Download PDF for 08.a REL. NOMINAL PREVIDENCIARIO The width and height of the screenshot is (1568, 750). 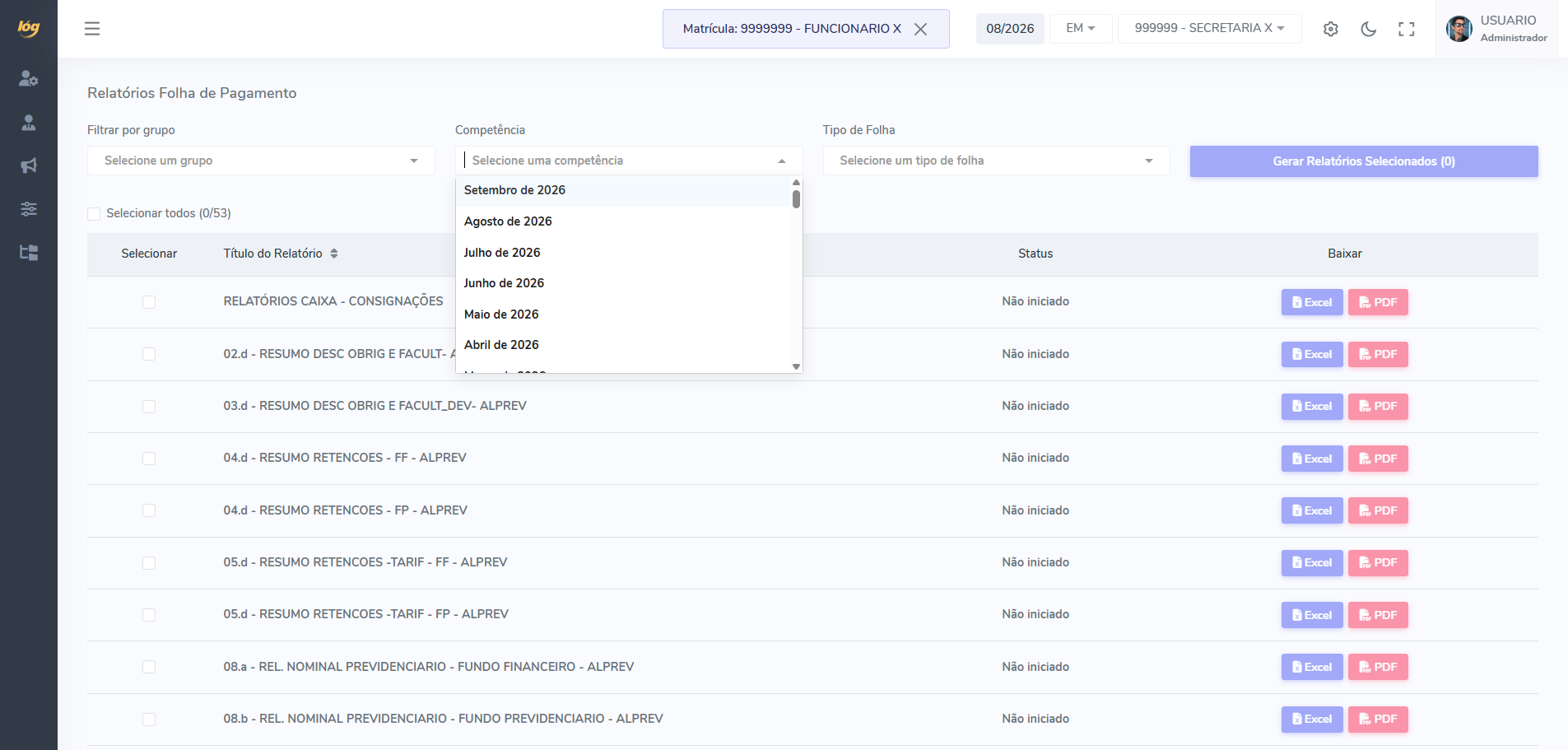point(1378,667)
